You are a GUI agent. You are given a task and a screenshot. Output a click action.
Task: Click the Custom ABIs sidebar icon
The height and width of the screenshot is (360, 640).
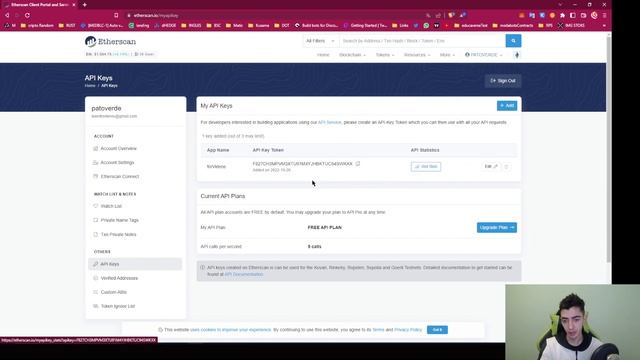point(96,292)
